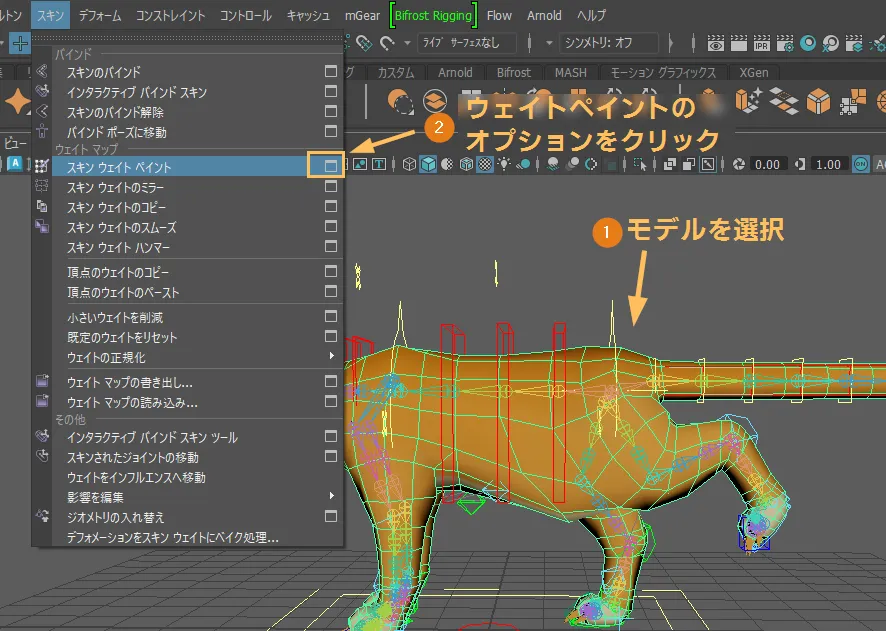This screenshot has height=631, width=886.
Task: Open the Export Weight Maps (ウェイト マップの書き出し) option box
Action: tap(331, 382)
